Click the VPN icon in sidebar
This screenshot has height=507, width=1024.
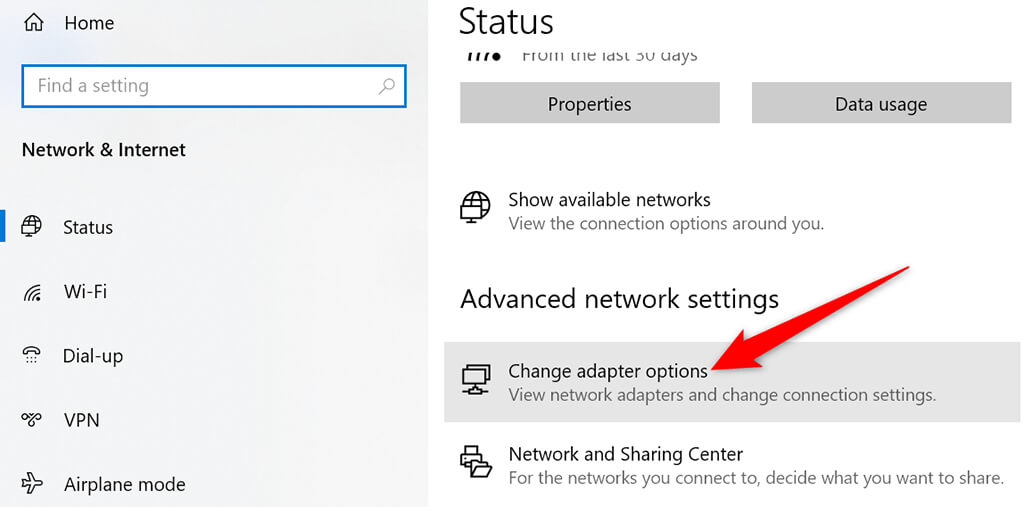pos(33,420)
